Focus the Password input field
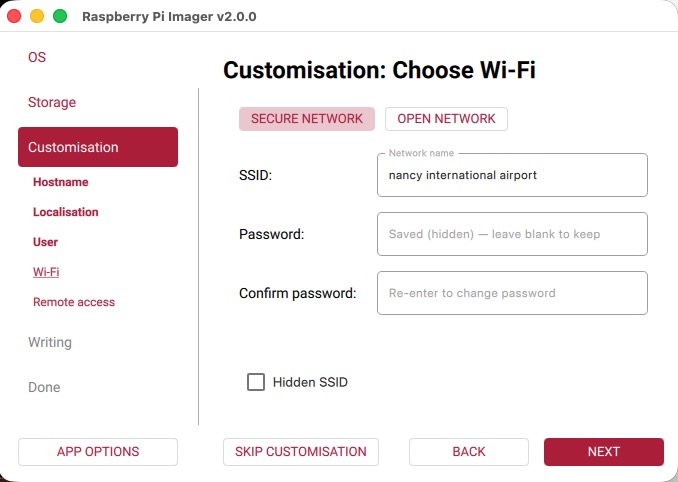The width and height of the screenshot is (678, 482). pos(512,234)
